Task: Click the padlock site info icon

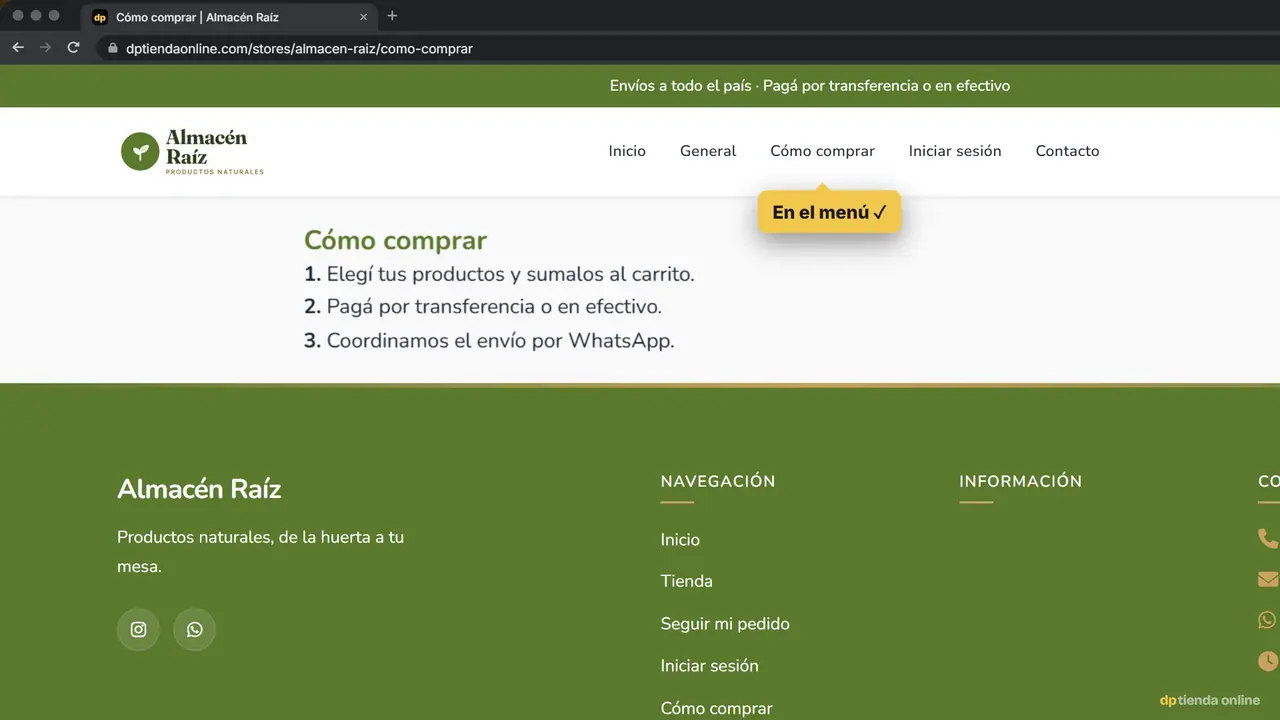Action: coord(113,48)
